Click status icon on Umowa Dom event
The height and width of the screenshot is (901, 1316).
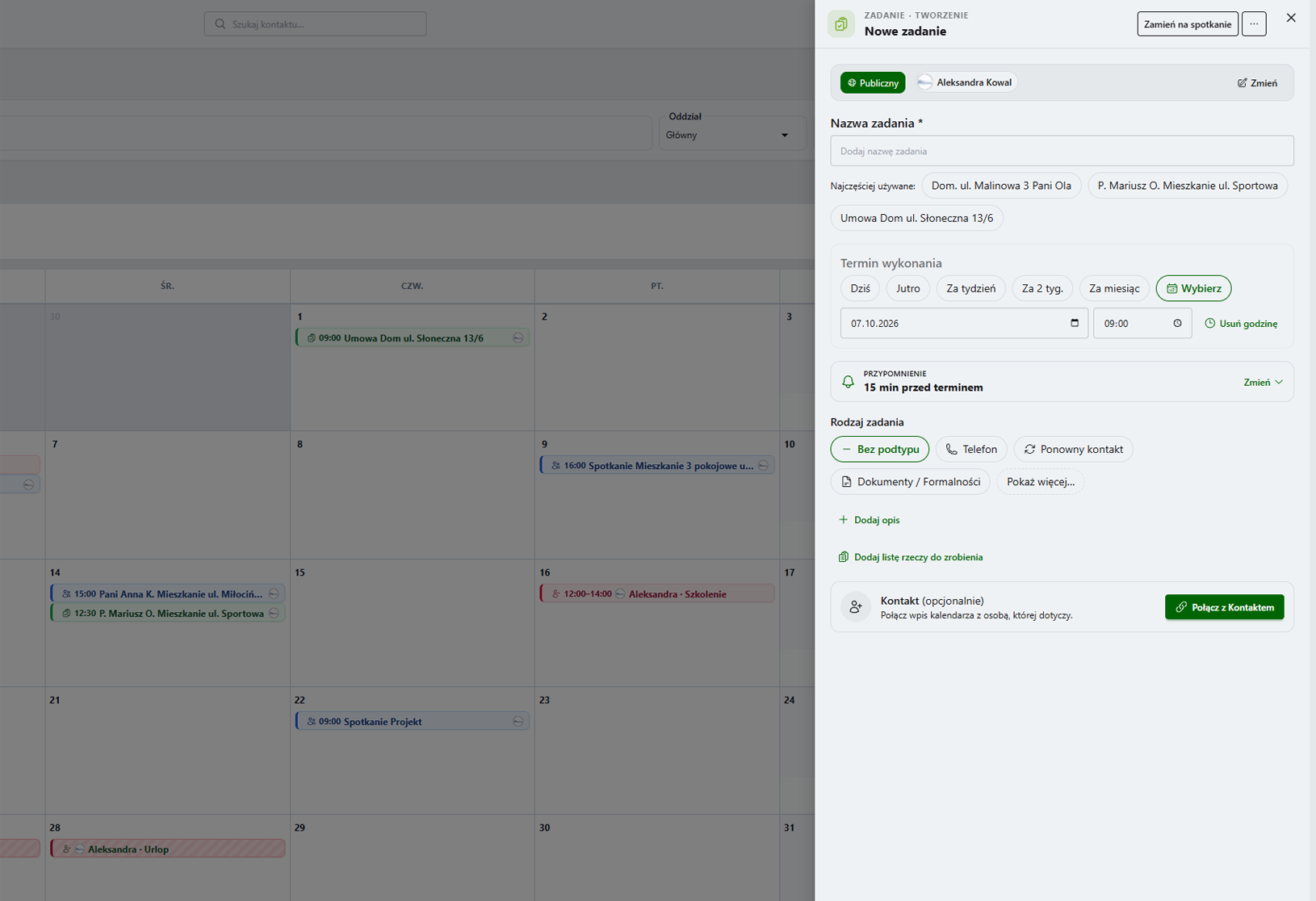[x=518, y=338]
